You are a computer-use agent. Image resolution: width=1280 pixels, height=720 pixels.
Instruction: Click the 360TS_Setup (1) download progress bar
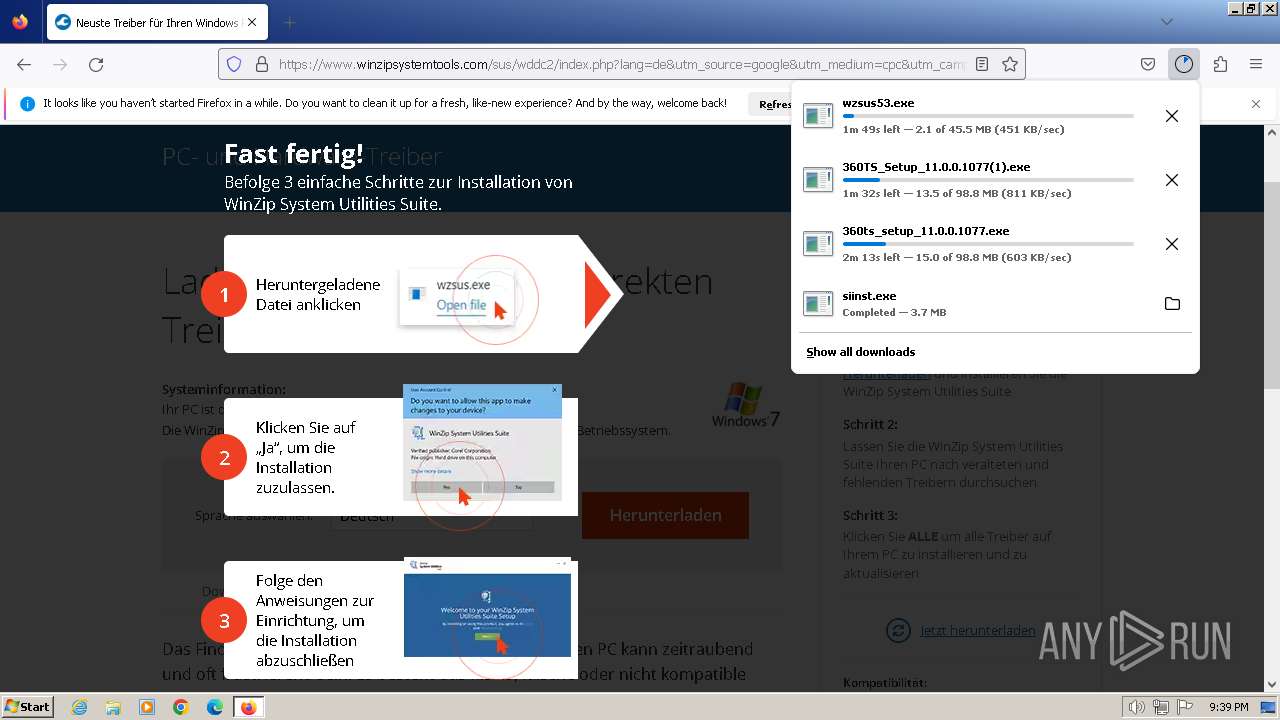(x=988, y=180)
